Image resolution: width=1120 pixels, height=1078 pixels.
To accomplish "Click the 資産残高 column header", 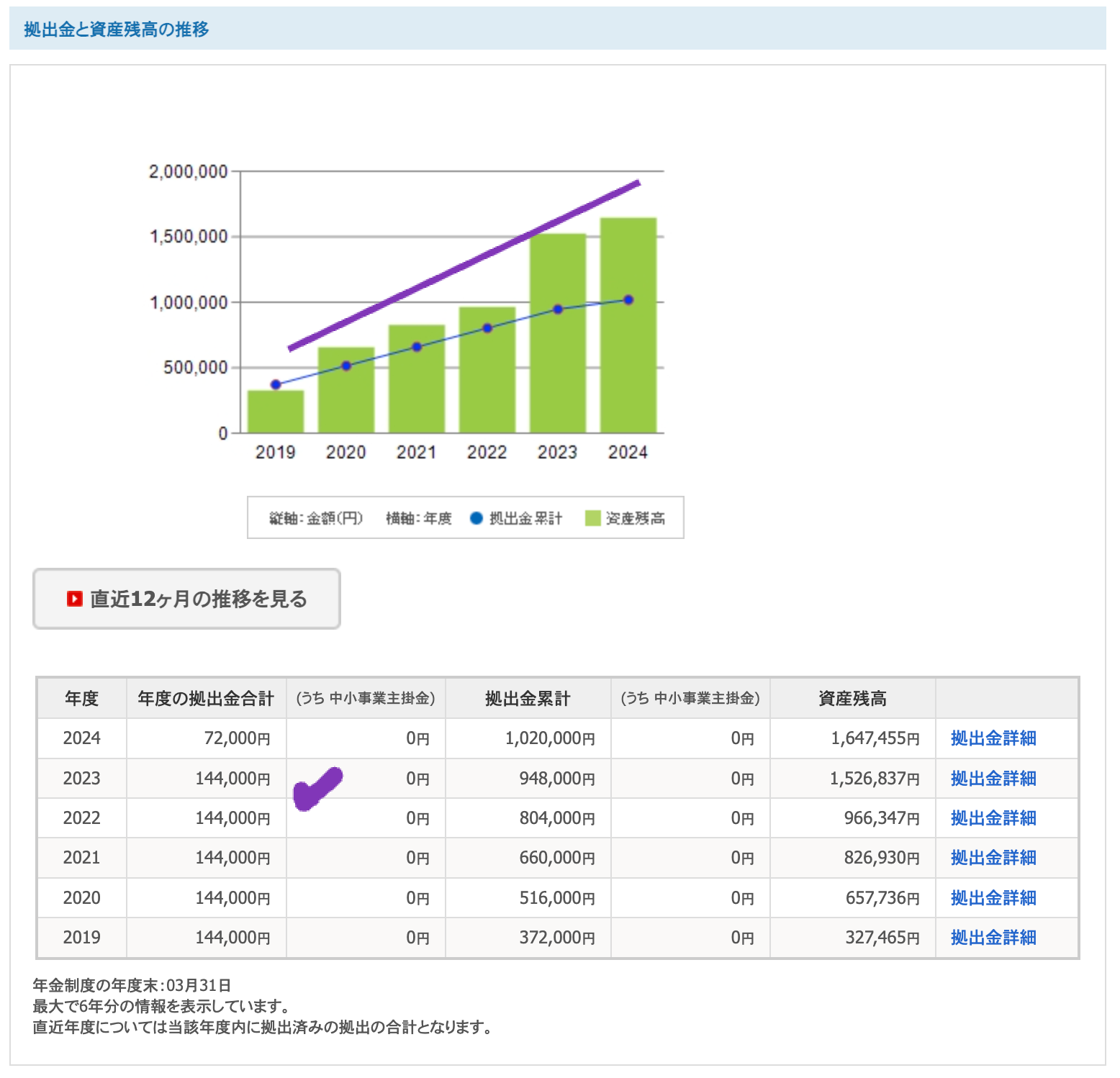I will (852, 699).
